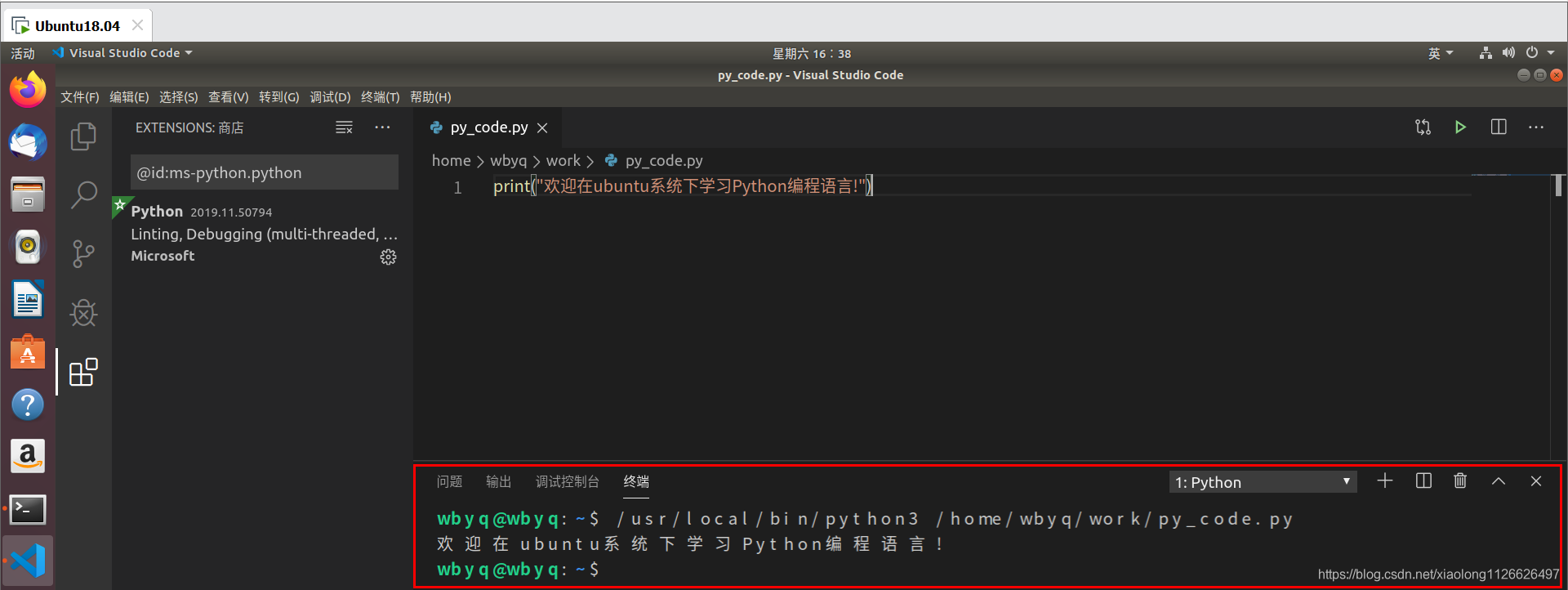Click Visual Studio Code dock icon

[28, 561]
